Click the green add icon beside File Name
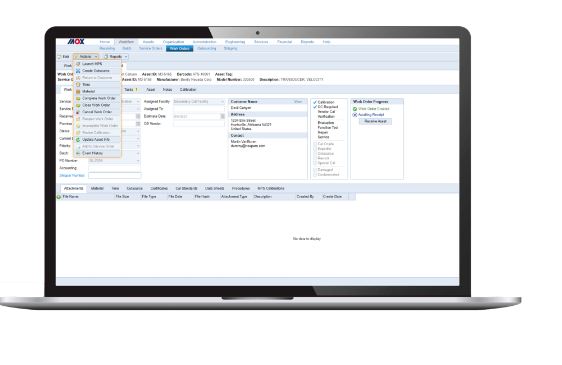This screenshot has height=365, width=562. 59,197
